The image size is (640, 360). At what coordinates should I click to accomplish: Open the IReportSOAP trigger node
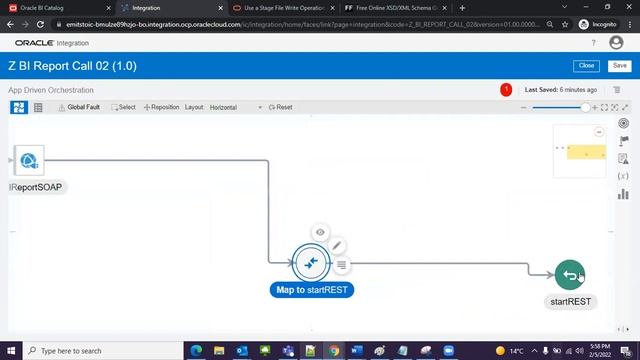pos(29,160)
